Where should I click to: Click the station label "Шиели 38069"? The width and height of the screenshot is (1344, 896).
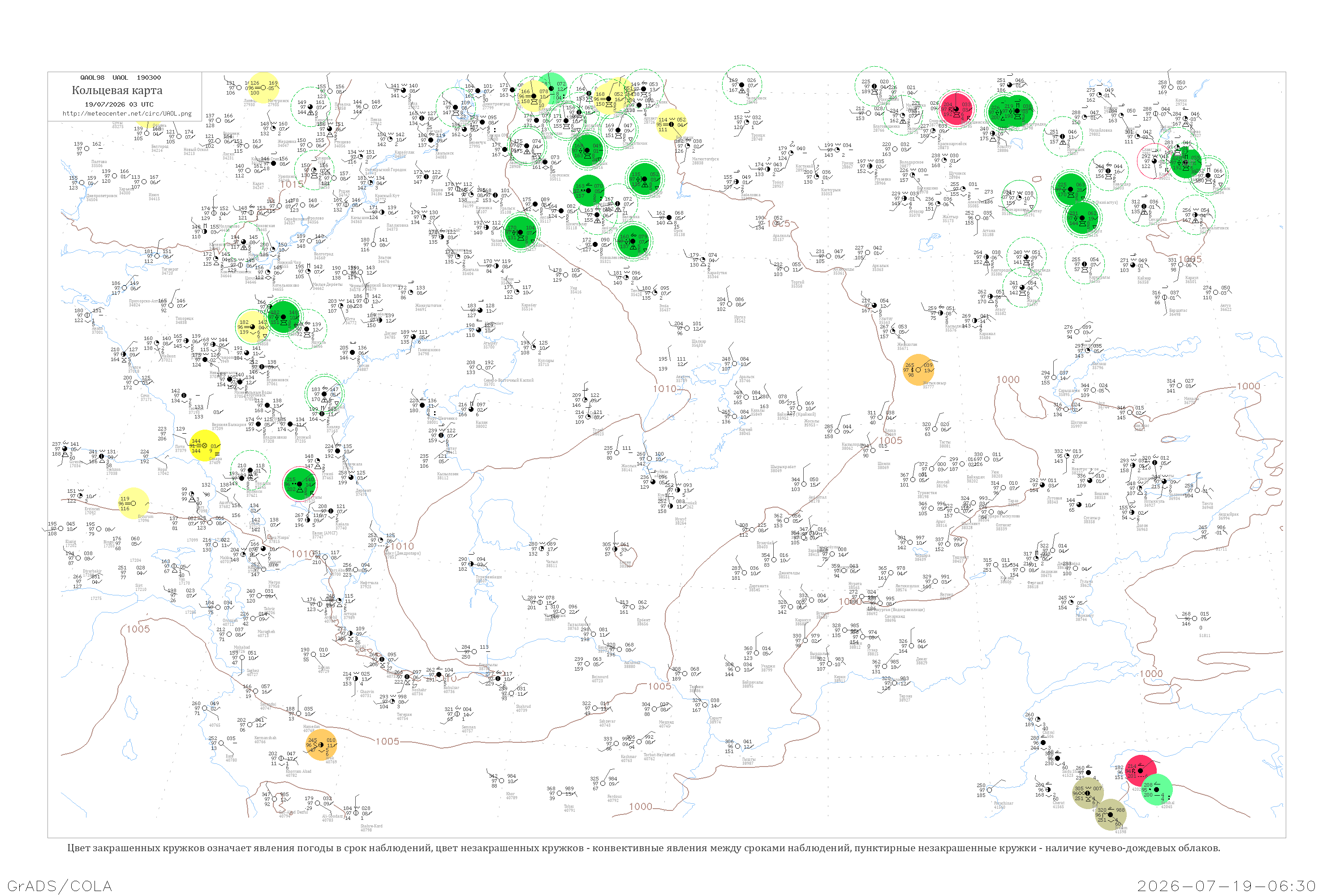pos(883,466)
